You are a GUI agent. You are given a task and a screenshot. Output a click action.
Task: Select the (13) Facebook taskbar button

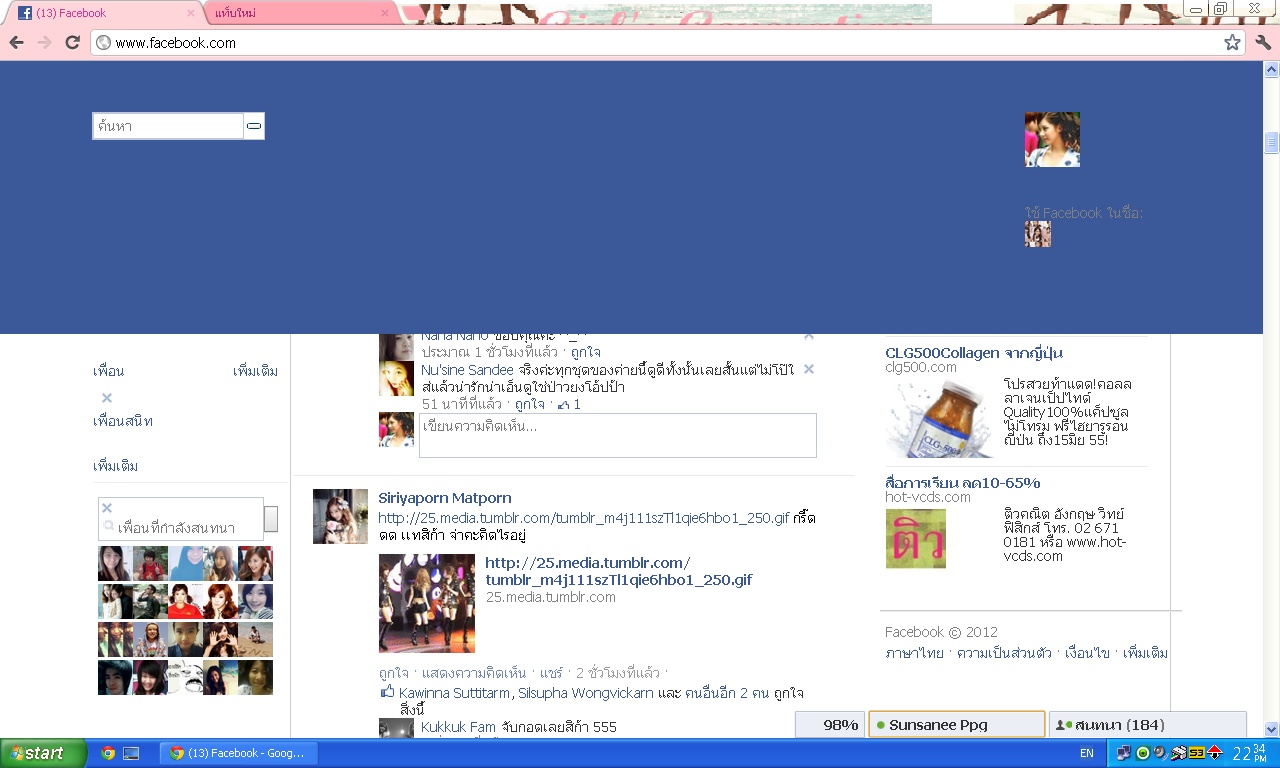(x=239, y=753)
